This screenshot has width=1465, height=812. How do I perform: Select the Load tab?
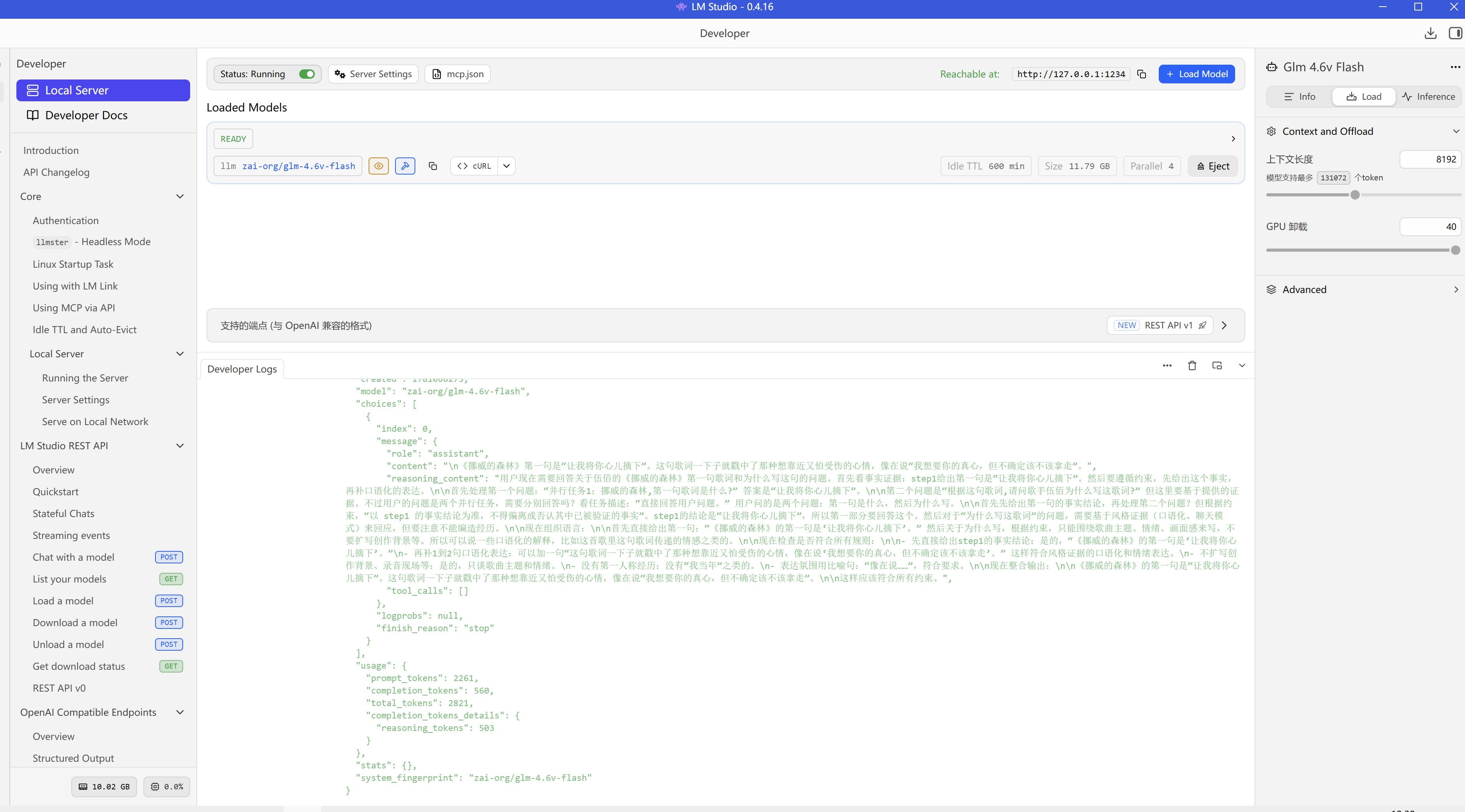[1364, 97]
